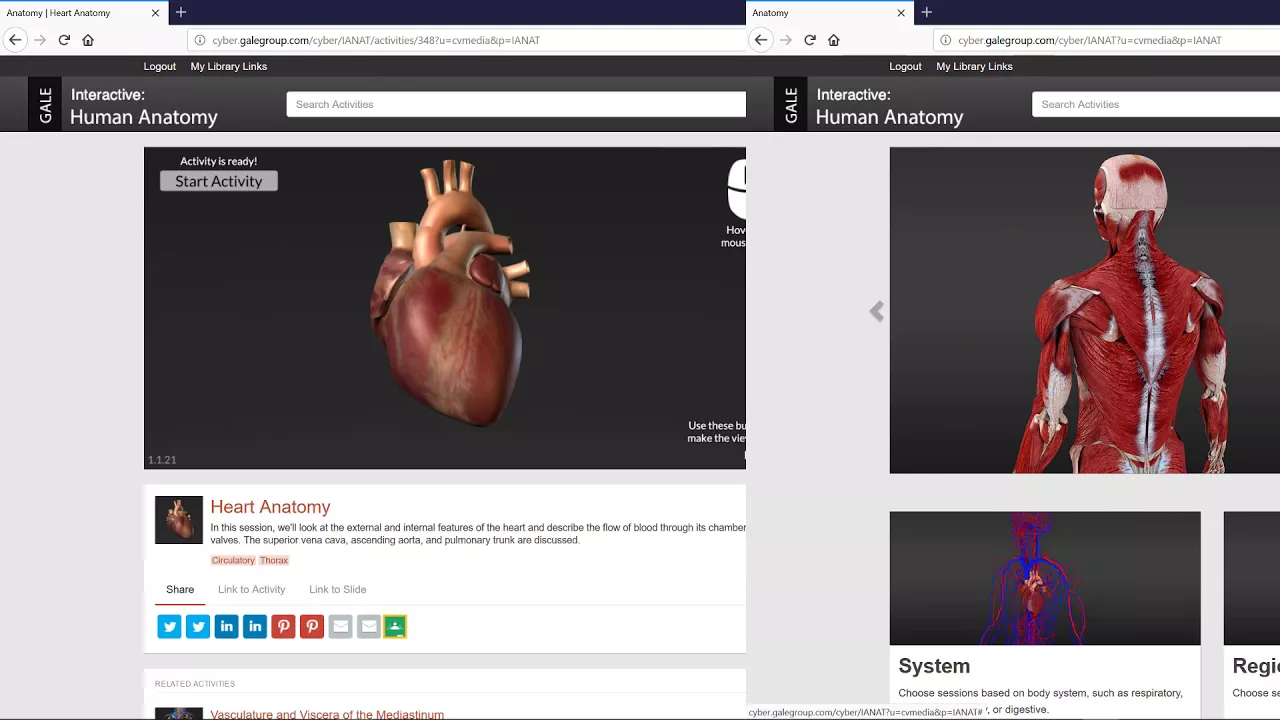
Task: Click the small Heart Anatomy thumbnail
Action: pyautogui.click(x=179, y=520)
